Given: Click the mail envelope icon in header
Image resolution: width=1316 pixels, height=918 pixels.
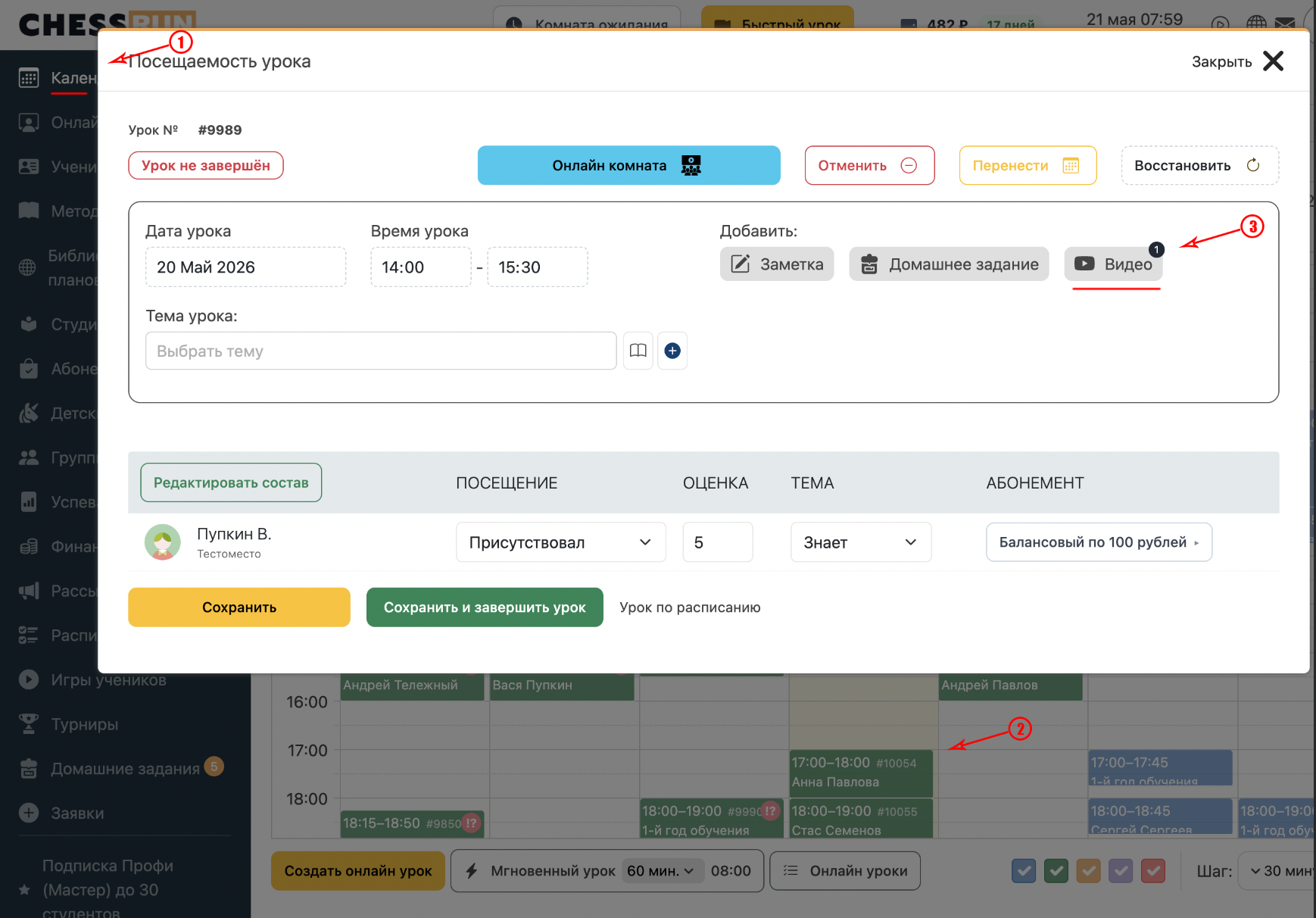Looking at the screenshot, I should click(x=1284, y=23).
